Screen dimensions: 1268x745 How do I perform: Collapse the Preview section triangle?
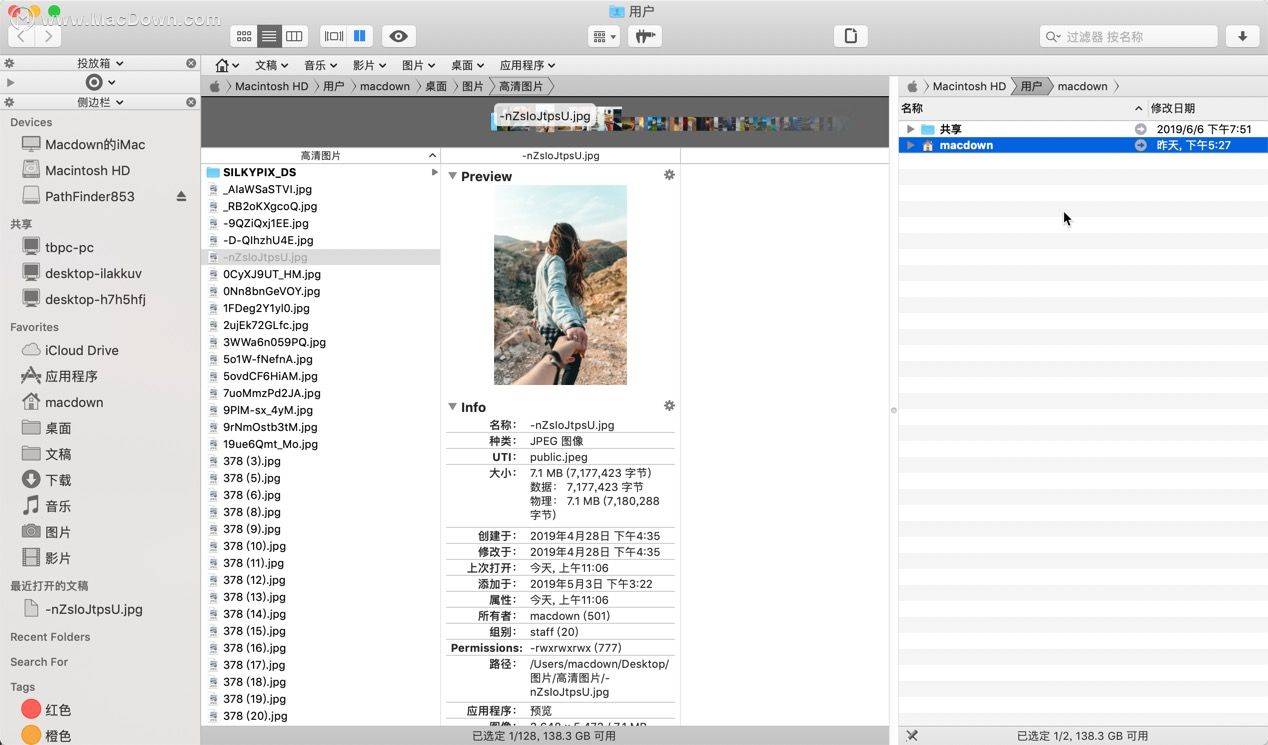(453, 176)
